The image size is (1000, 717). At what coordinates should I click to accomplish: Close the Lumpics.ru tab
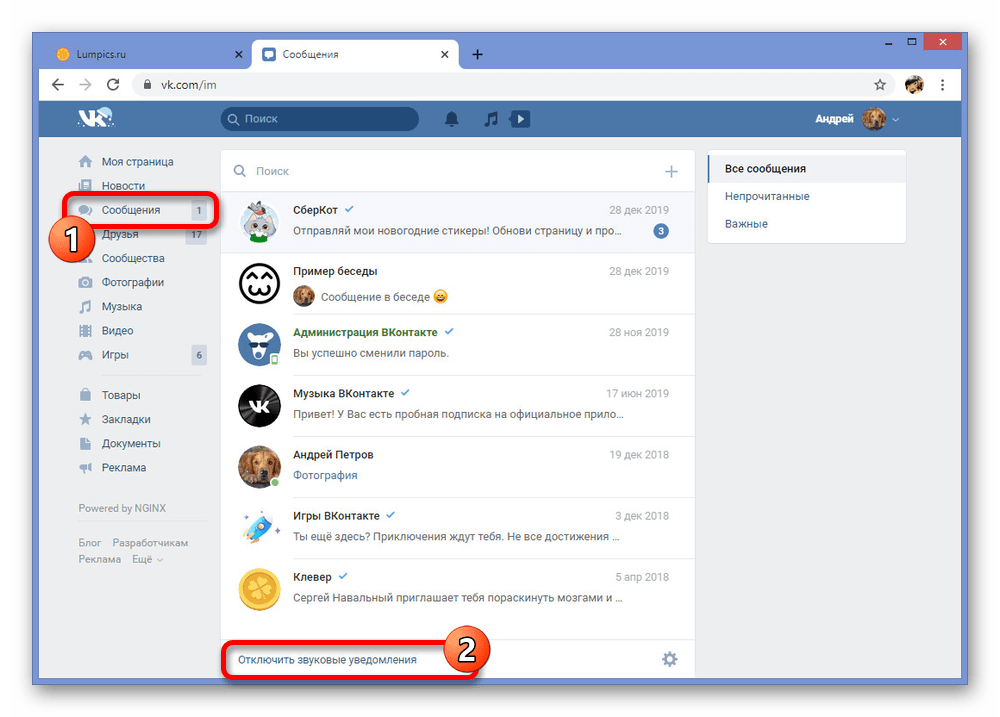point(239,54)
